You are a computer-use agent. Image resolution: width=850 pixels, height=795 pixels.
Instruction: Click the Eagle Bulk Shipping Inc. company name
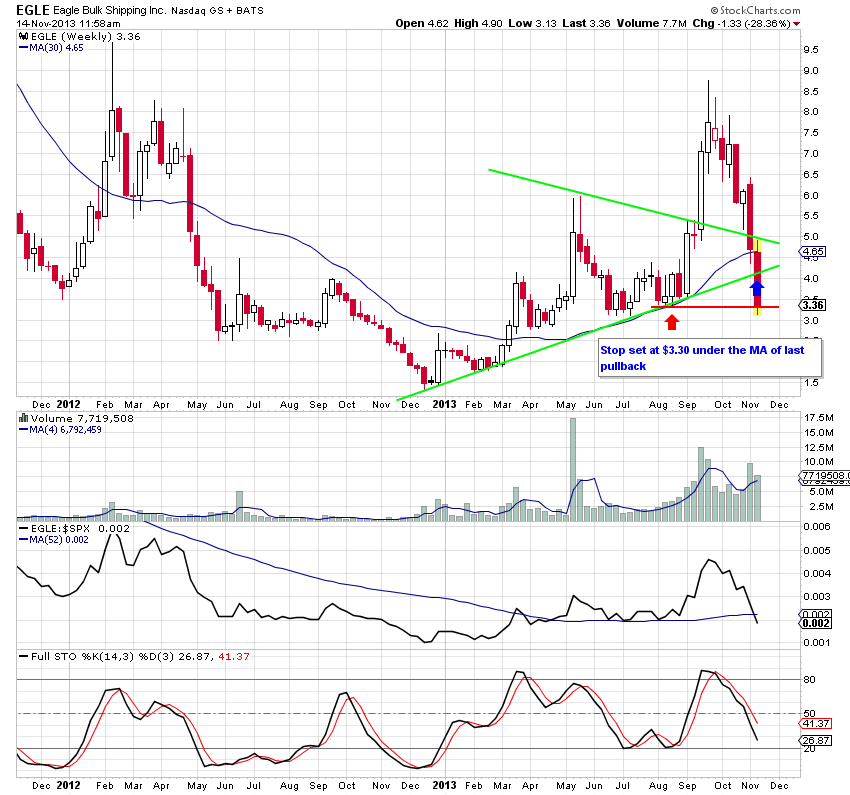click(110, 10)
